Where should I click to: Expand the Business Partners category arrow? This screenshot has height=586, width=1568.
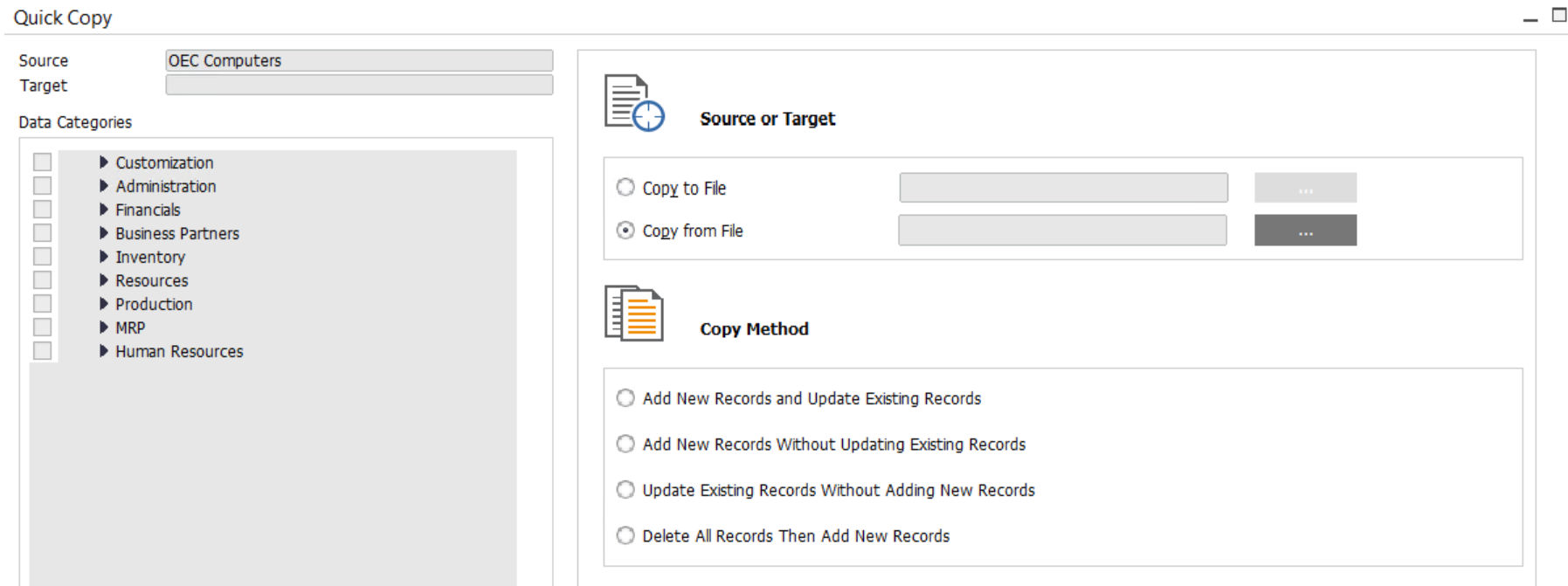[x=104, y=233]
